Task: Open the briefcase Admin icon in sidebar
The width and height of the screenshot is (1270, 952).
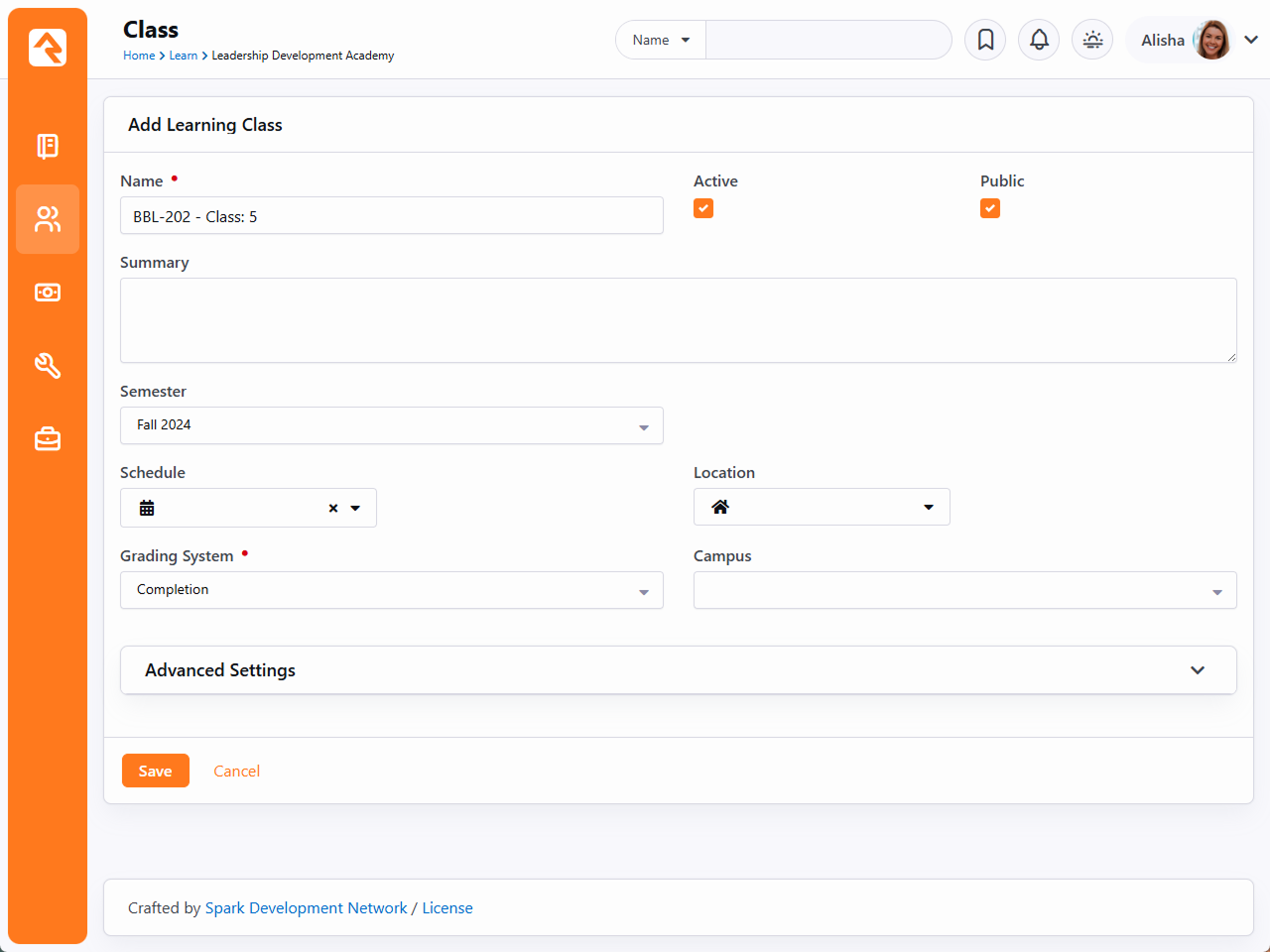Action: (48, 439)
